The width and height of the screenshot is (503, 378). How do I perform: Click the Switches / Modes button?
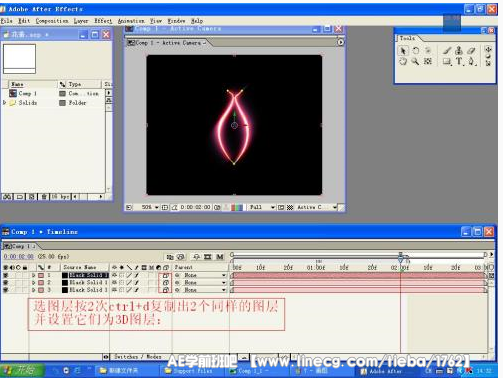[138, 357]
